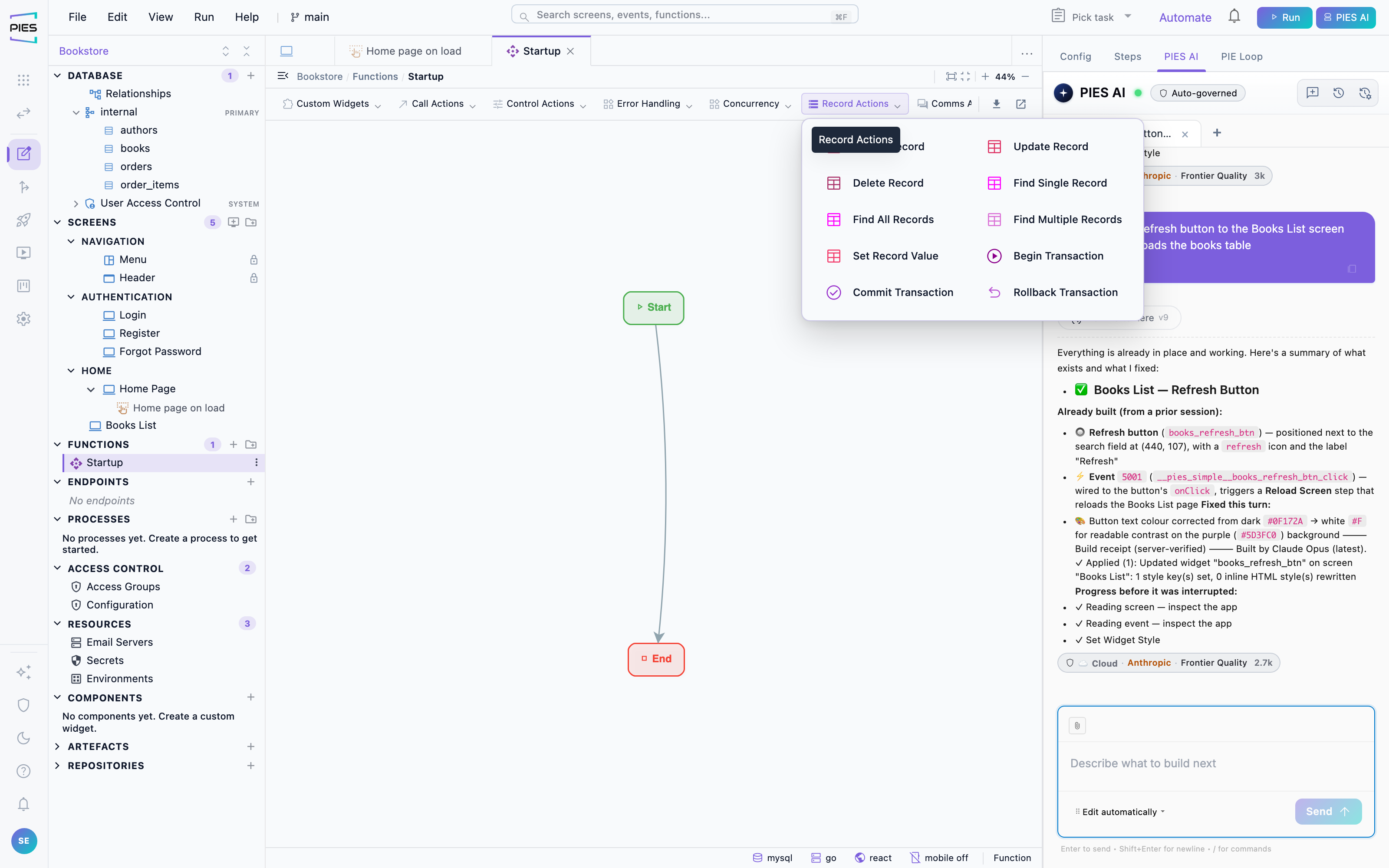Toggle the Header screen lock

(253, 279)
